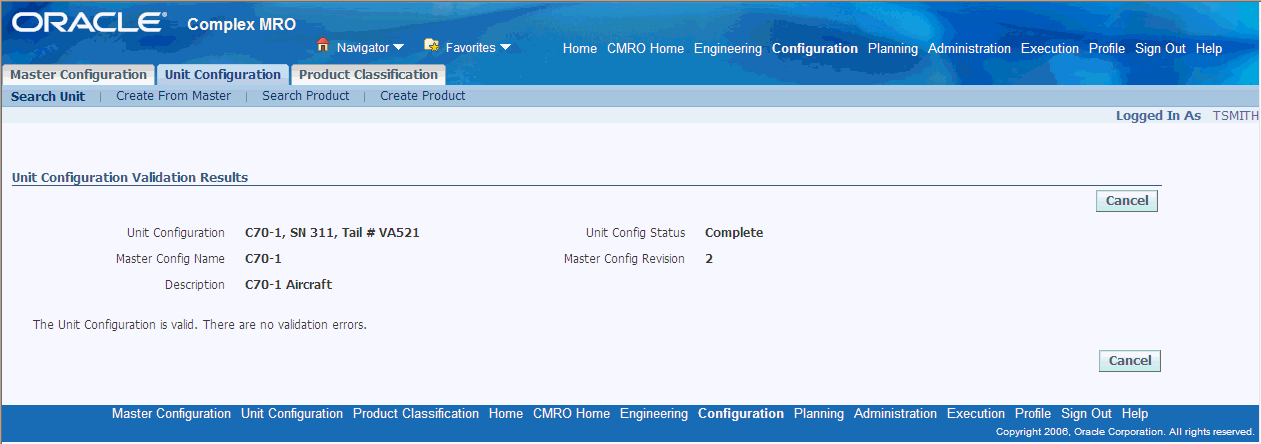1261x444 pixels.
Task: Click the description 'C70-1 Aircraft'
Action: (289, 285)
